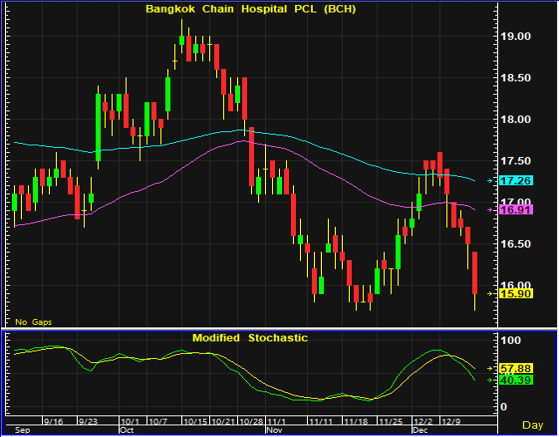Viewport: 559px width, 437px height.
Task: Click the cyan 17.26 moving average label
Action: [x=516, y=181]
